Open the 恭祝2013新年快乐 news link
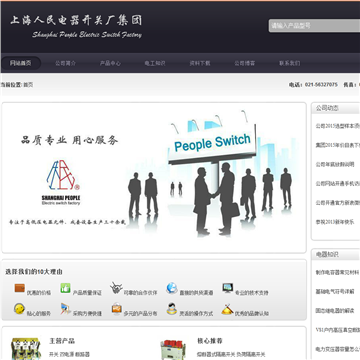The image size is (360, 360). [335, 222]
